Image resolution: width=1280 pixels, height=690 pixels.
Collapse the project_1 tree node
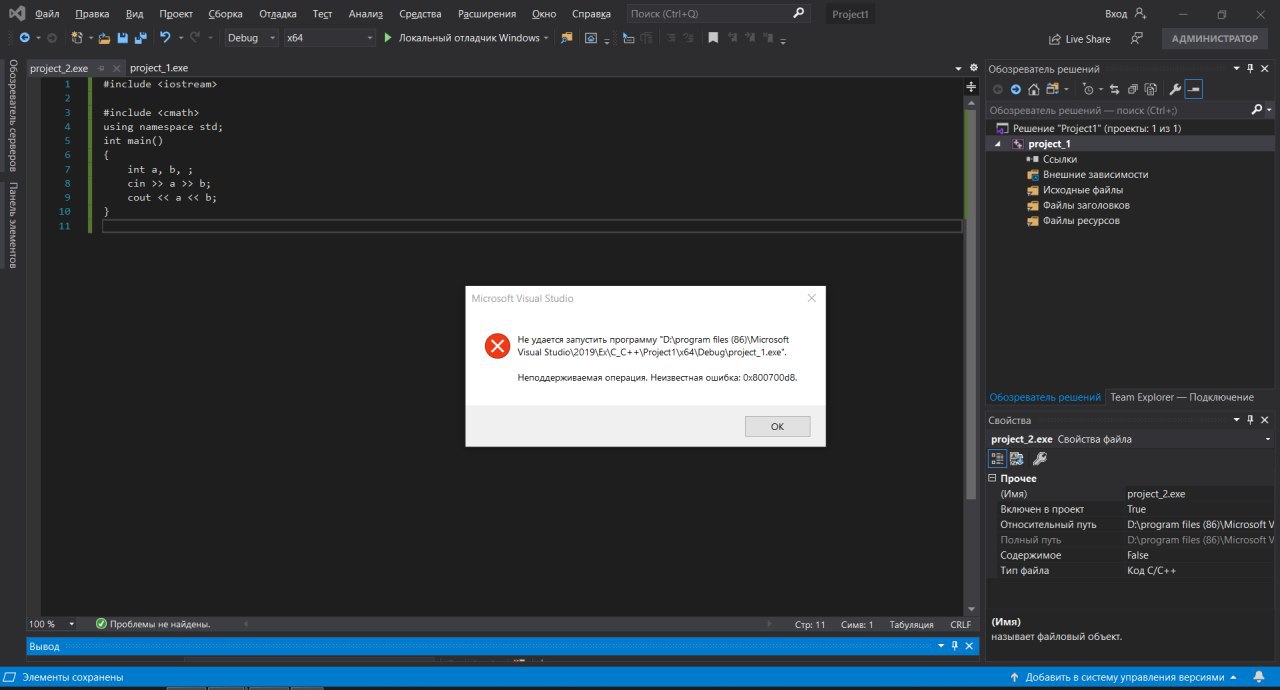[x=997, y=144]
